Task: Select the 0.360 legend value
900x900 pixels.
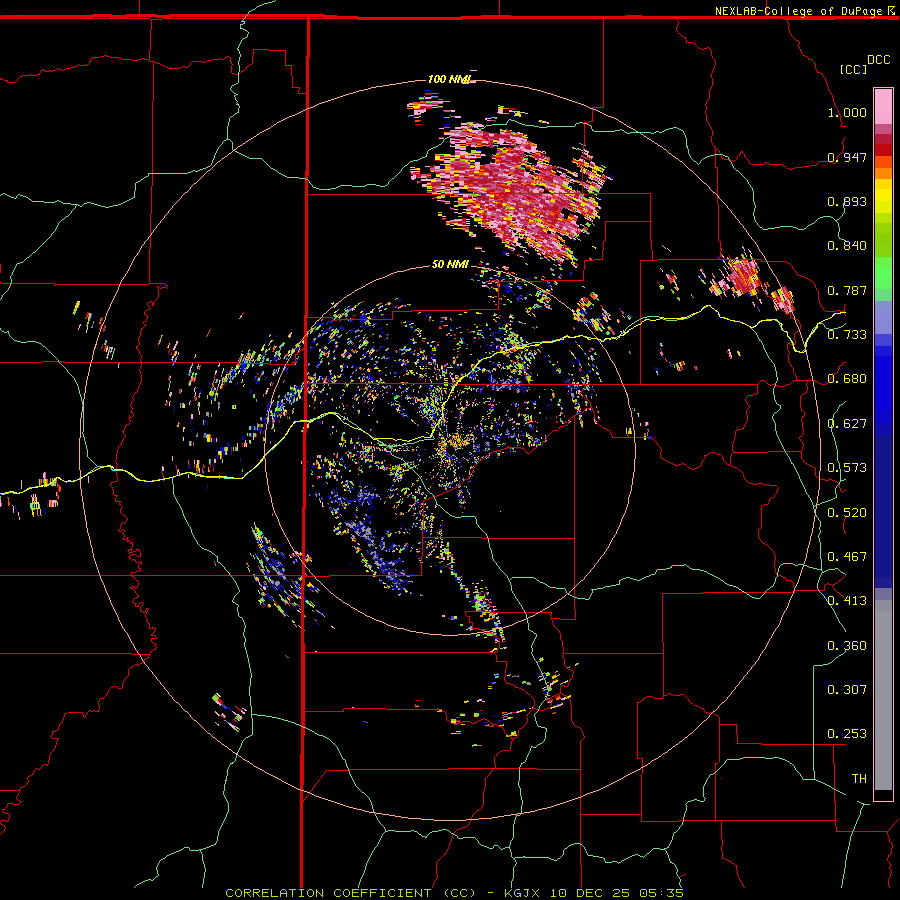Action: tap(847, 646)
